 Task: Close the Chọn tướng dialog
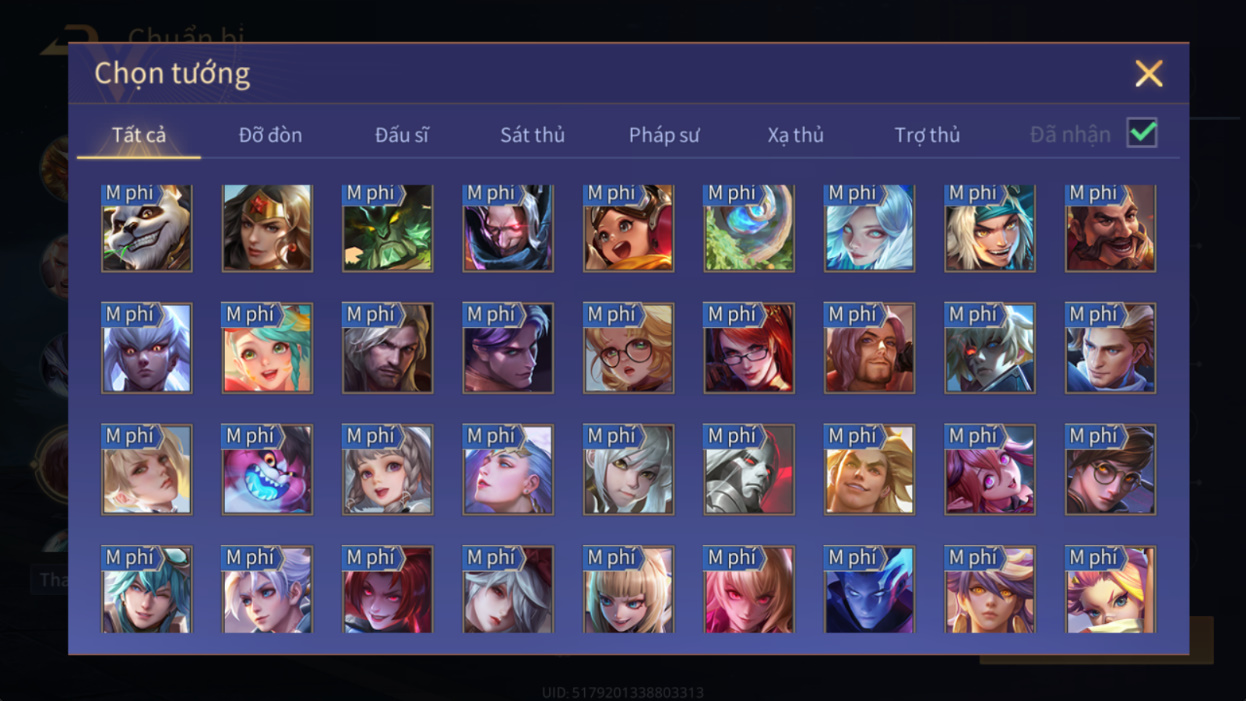pos(1149,73)
